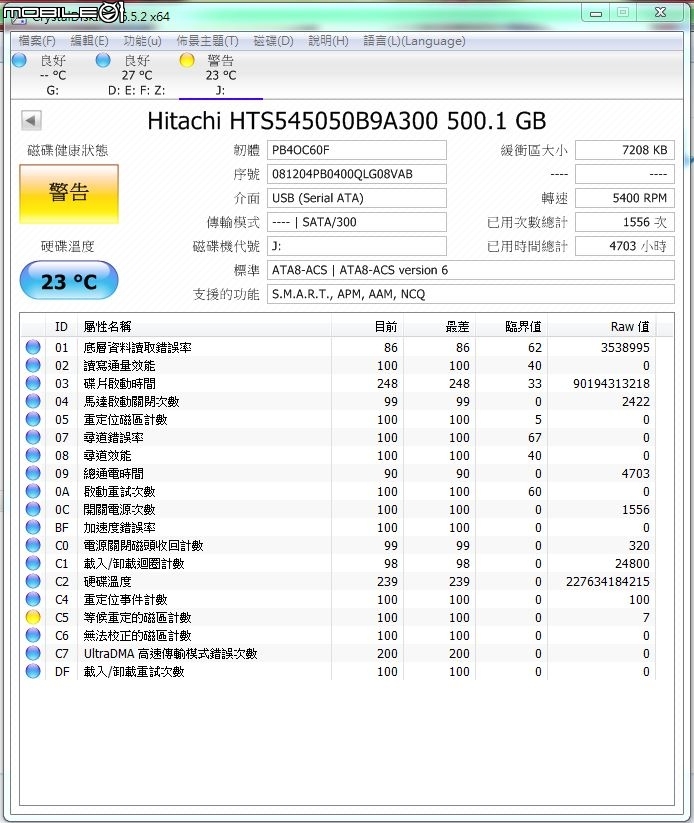694x823 pixels.
Task: Click the 臨界值 column header
Action: pos(512,326)
